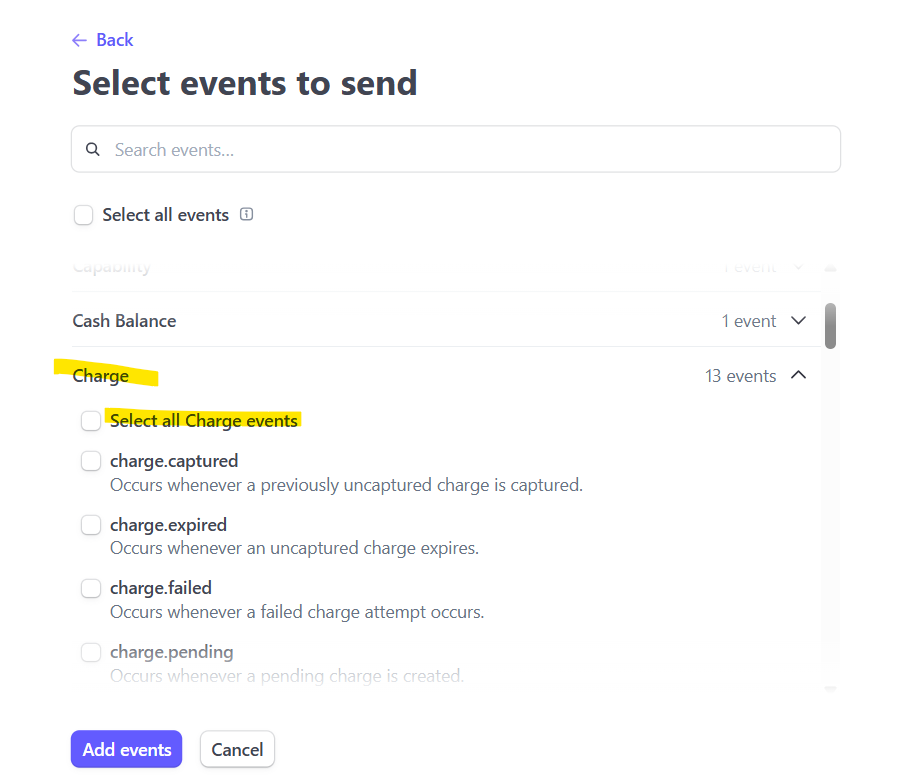Image resolution: width=918 pixels, height=782 pixels.
Task: Select the charge.failed checkbox
Action: (91, 588)
